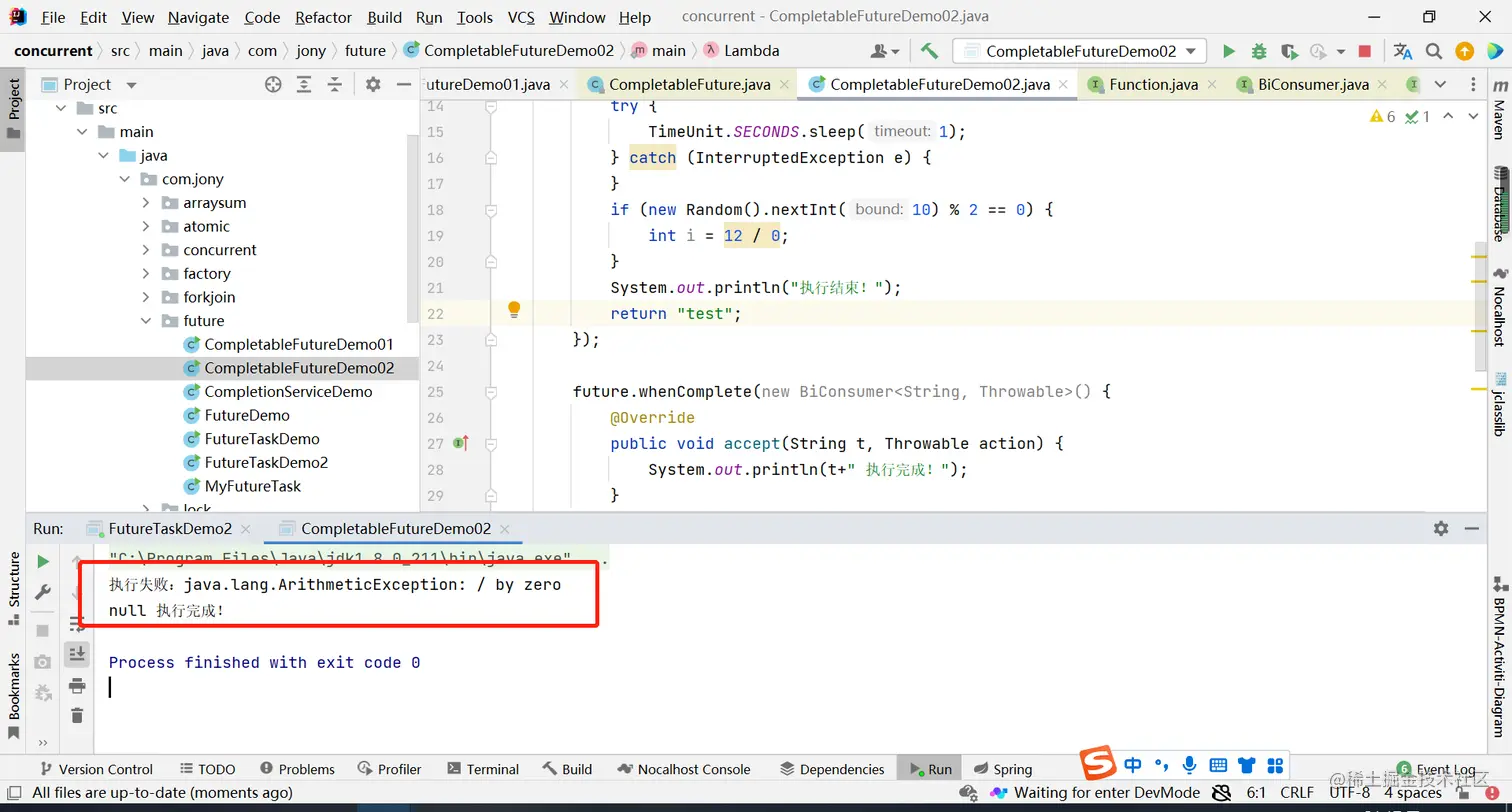
Task: Collapse the src folder
Action: pyautogui.click(x=60, y=108)
